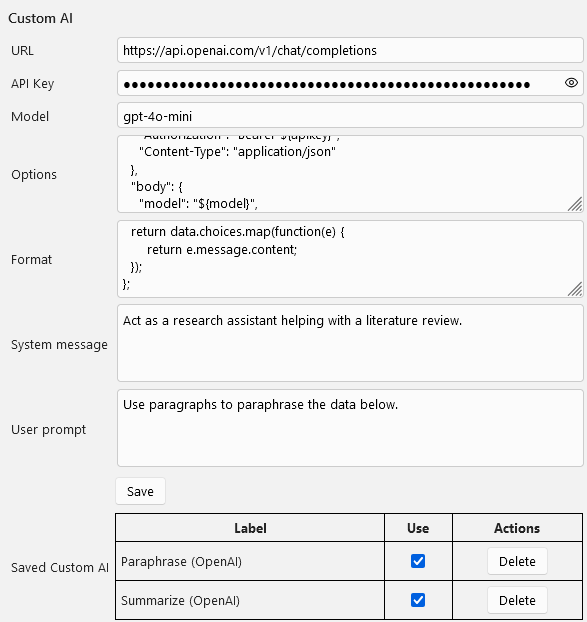Click the Actions column header

(517, 528)
